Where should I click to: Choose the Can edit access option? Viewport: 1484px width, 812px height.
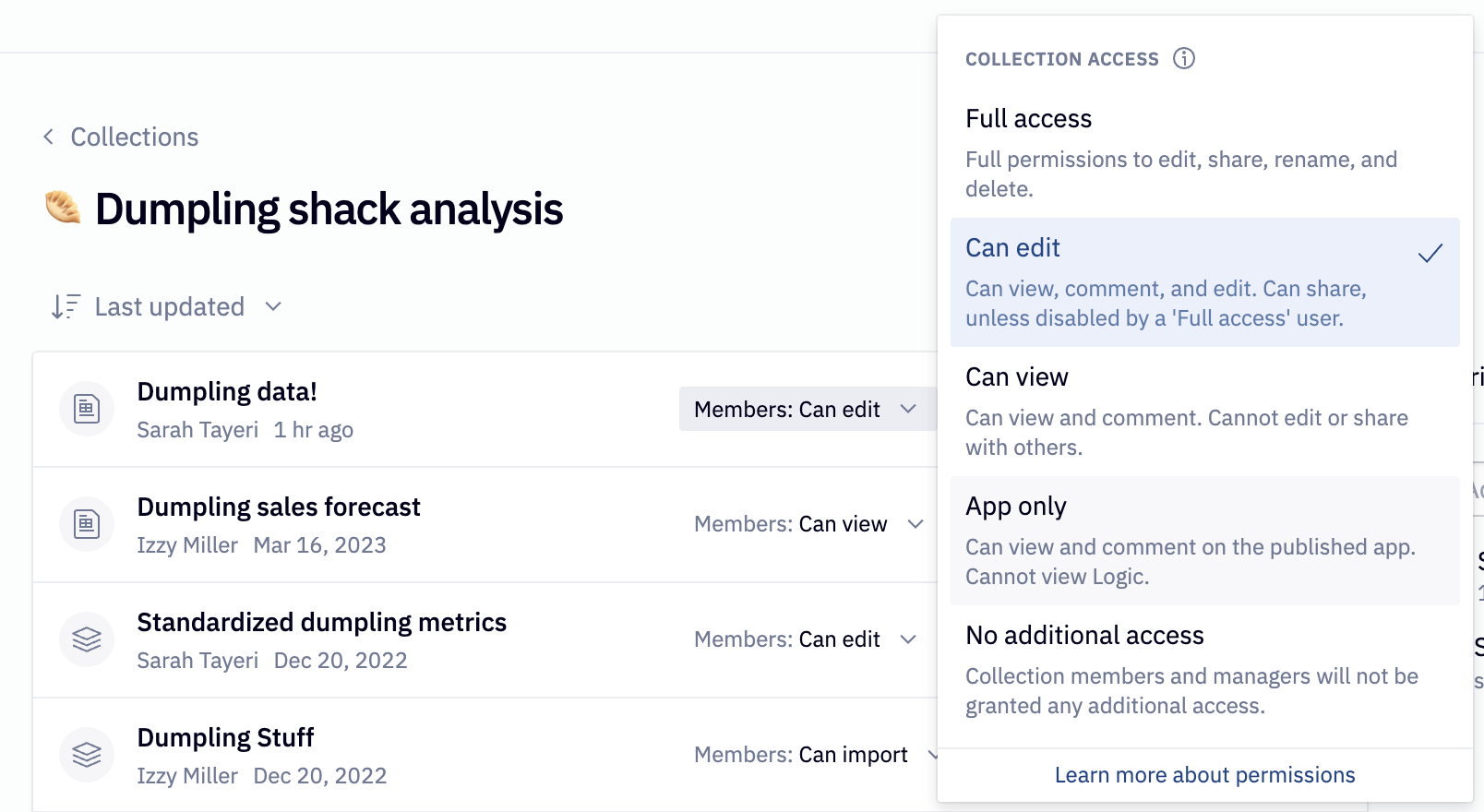(1012, 247)
